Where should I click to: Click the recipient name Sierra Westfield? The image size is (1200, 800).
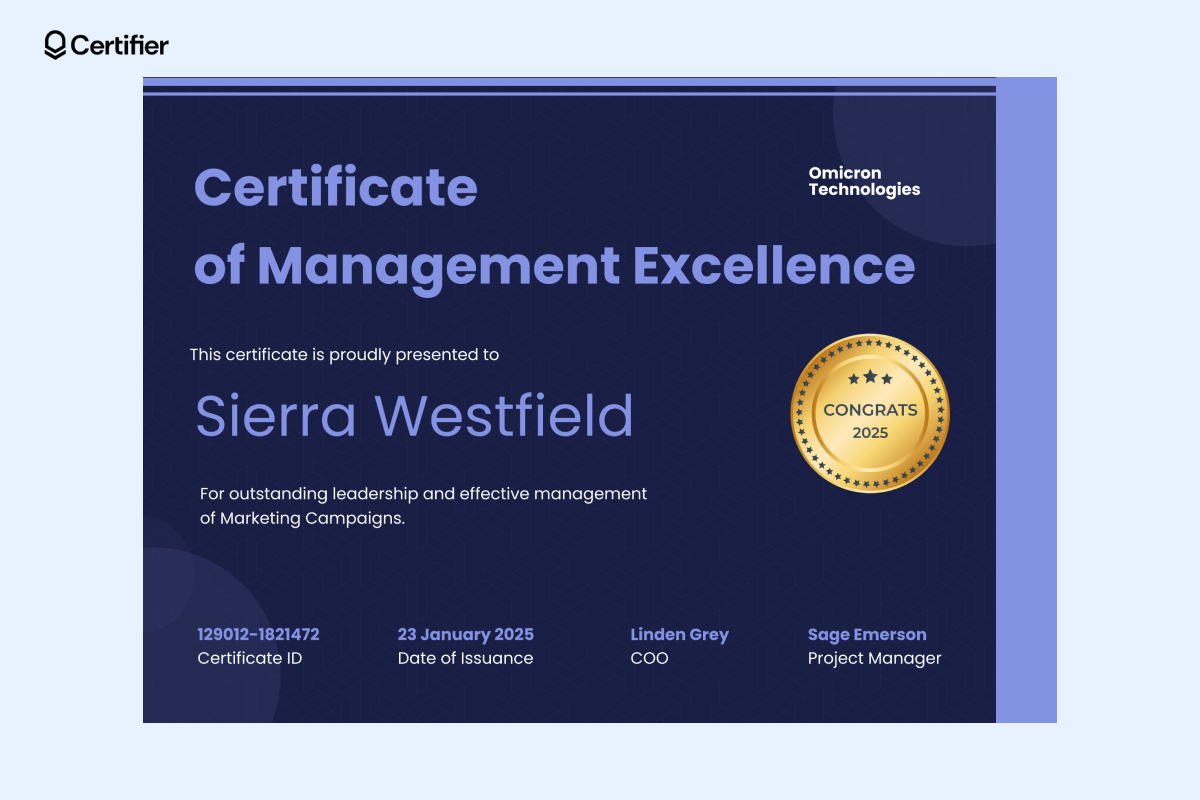pos(414,415)
